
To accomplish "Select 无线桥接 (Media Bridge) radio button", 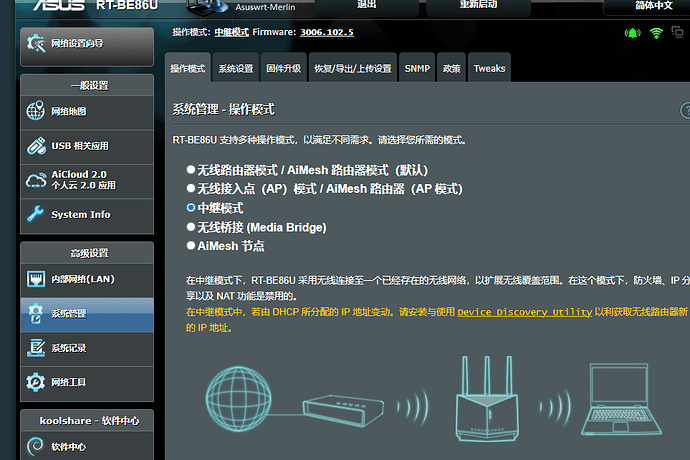I will (x=191, y=227).
